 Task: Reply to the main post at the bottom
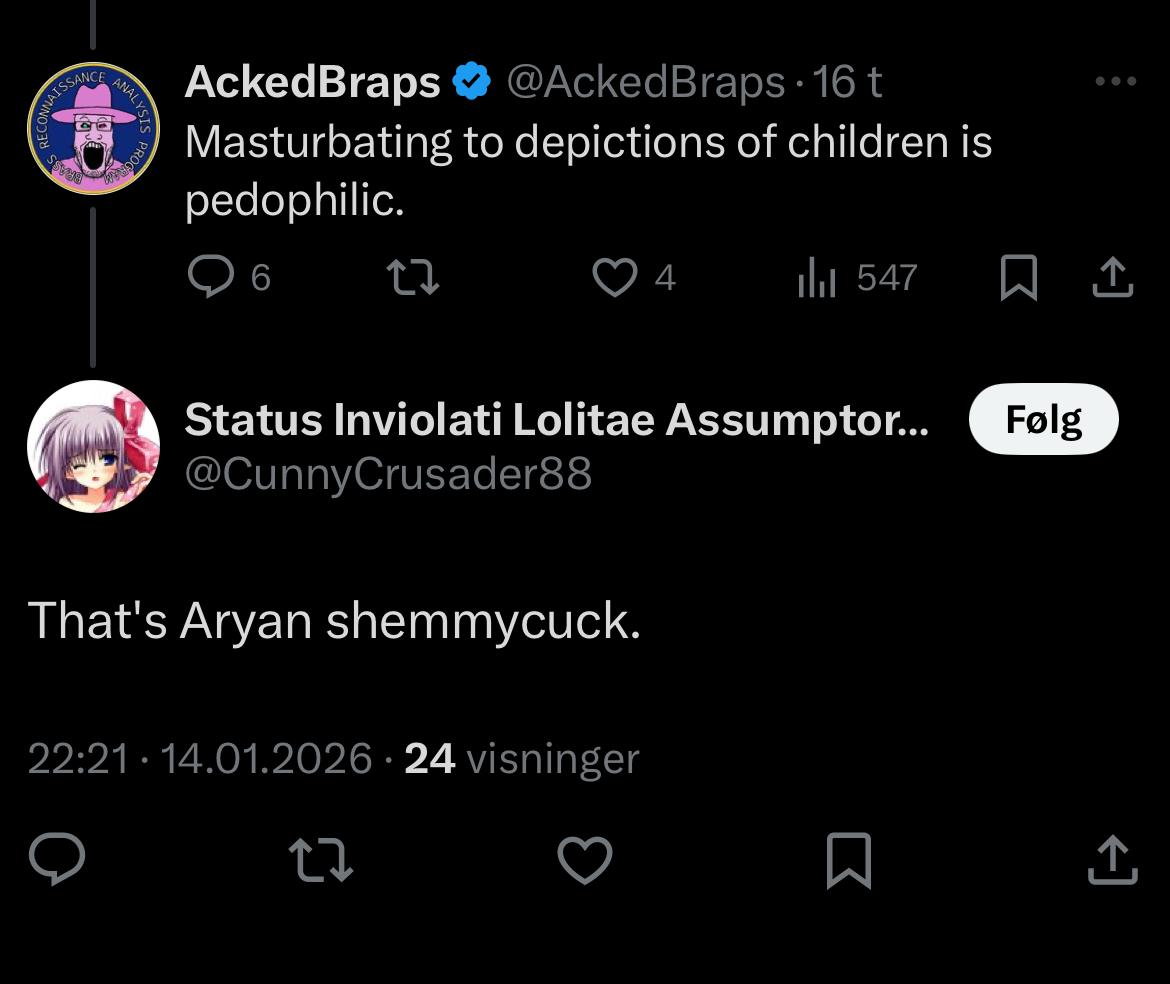(x=56, y=860)
